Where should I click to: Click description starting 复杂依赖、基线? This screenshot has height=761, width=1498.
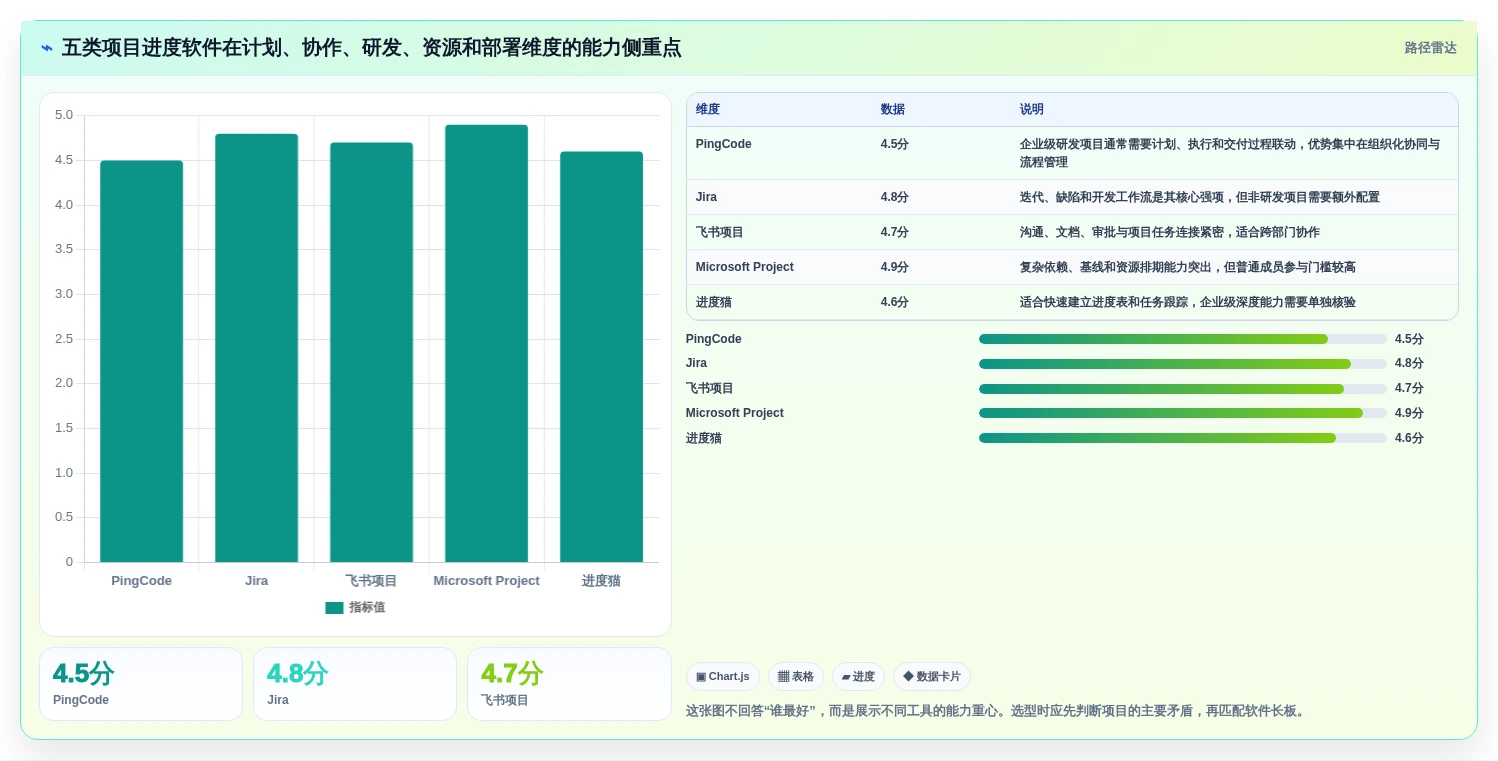(1187, 267)
